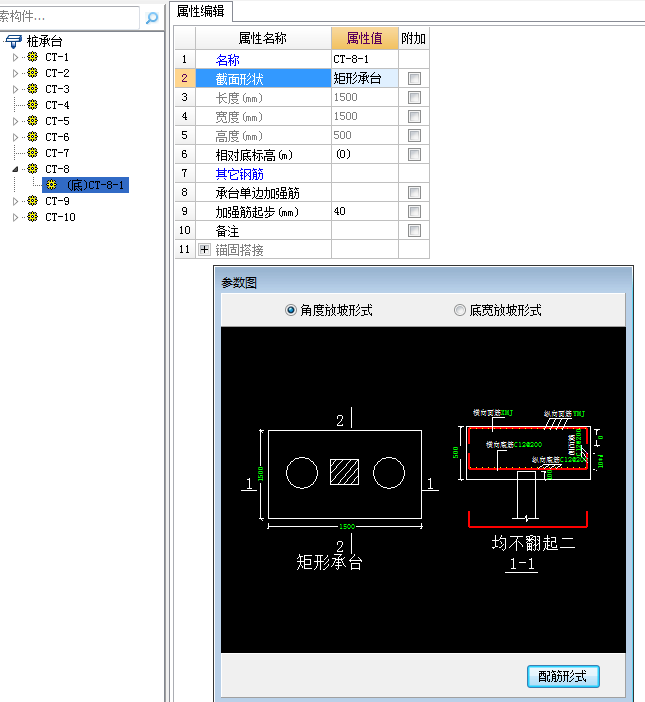The image size is (645, 702).
Task: Click the 附加 column header
Action: (414, 39)
